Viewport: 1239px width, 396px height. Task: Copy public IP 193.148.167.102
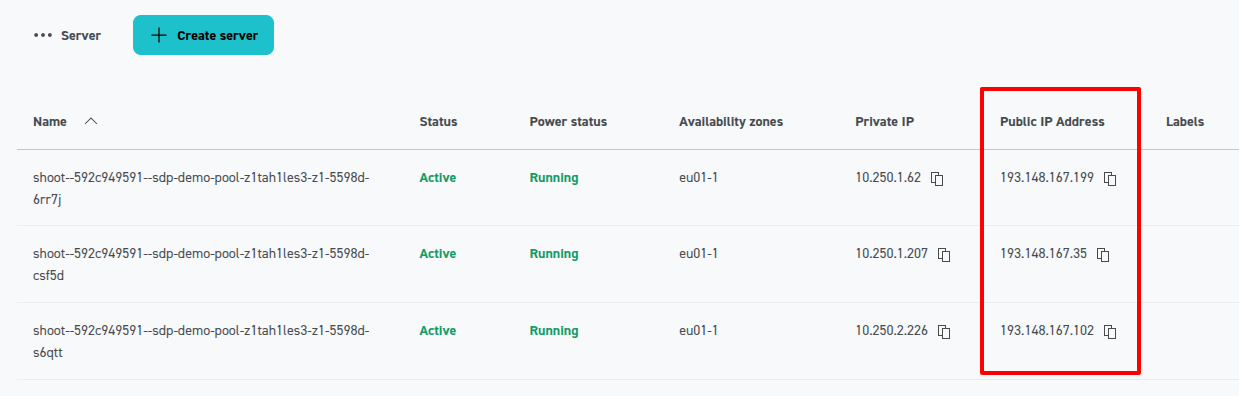pyautogui.click(x=1110, y=332)
